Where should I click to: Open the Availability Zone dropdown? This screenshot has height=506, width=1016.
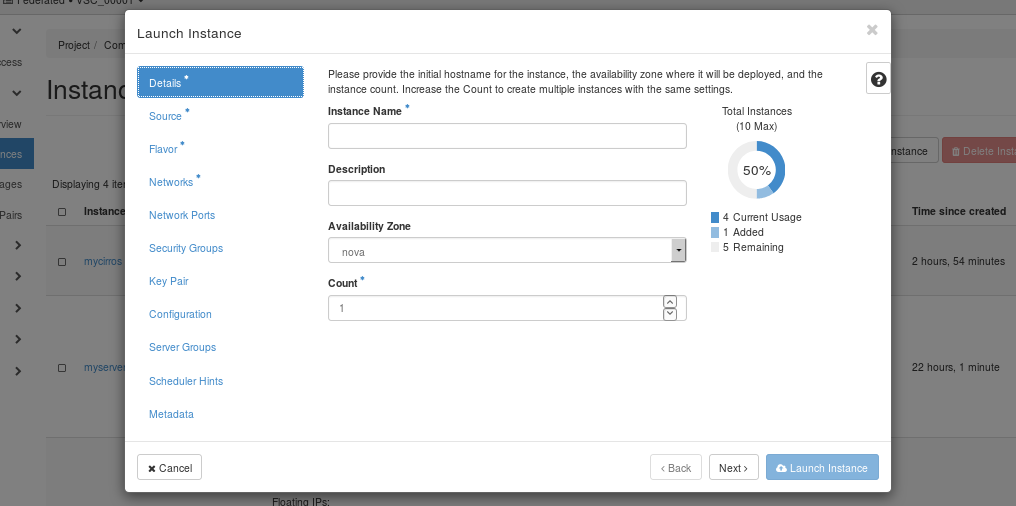(507, 250)
